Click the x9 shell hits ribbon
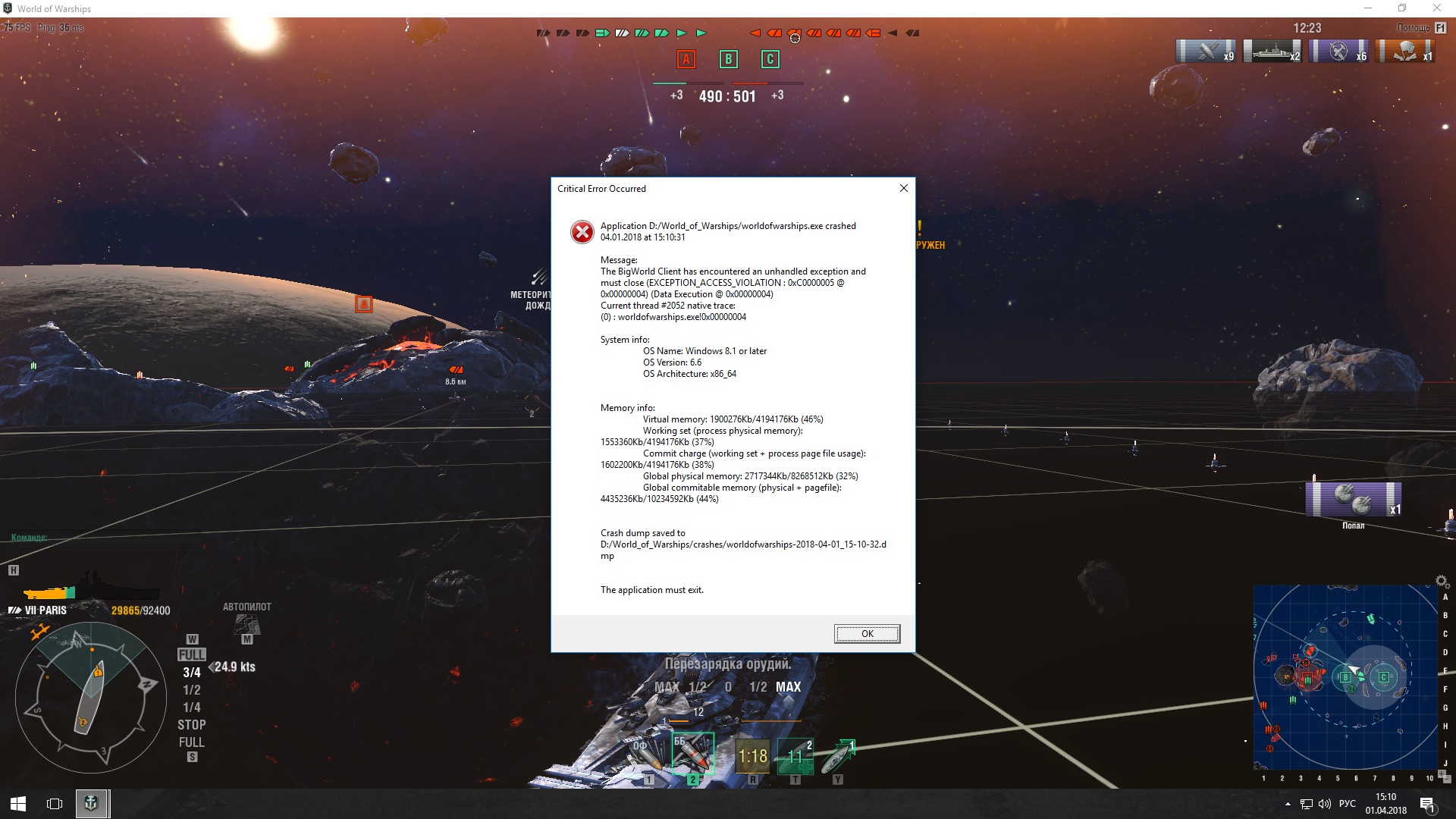The height and width of the screenshot is (819, 1456). pos(1206,51)
